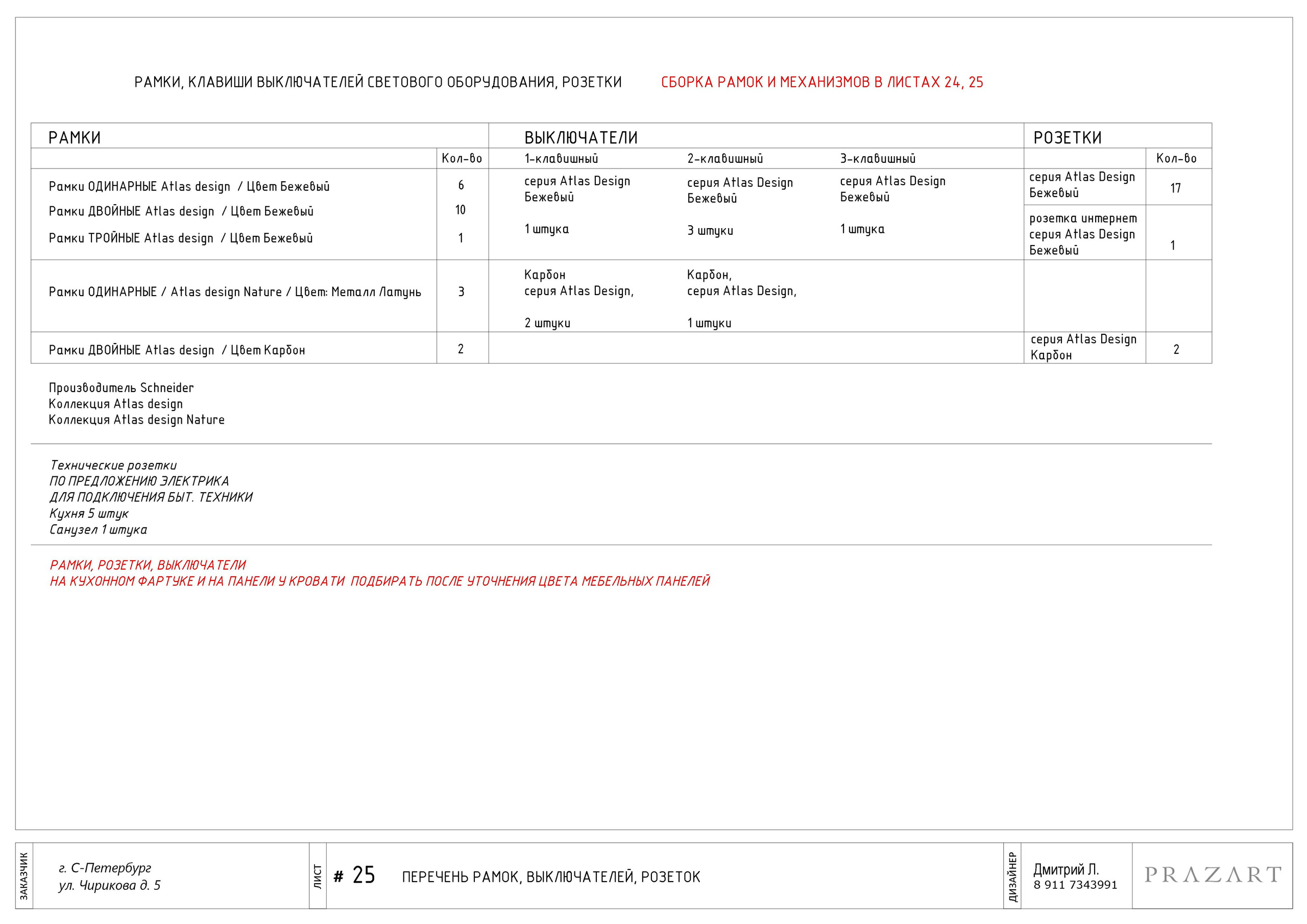Click the 2-клавишный column label
1307x924 pixels.
pos(724,159)
